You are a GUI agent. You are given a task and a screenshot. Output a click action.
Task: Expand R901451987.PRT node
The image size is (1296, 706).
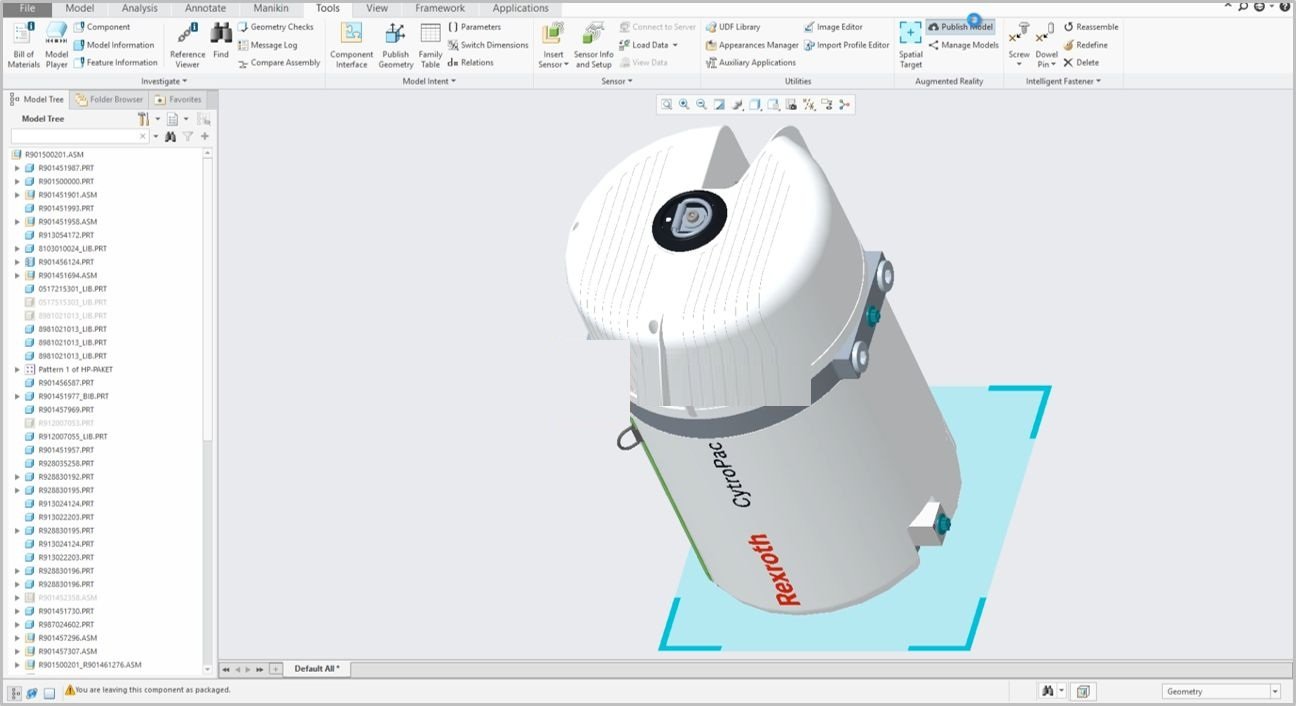(x=17, y=168)
